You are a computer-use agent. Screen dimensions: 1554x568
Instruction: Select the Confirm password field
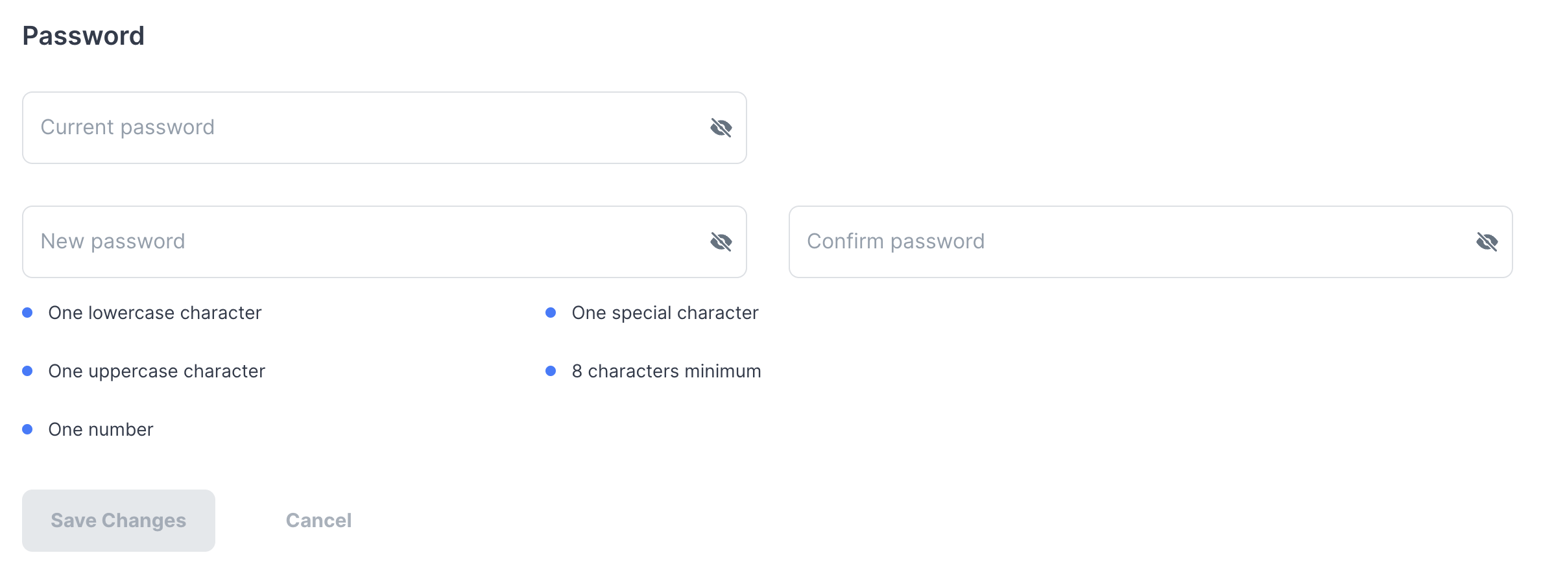click(1130, 242)
